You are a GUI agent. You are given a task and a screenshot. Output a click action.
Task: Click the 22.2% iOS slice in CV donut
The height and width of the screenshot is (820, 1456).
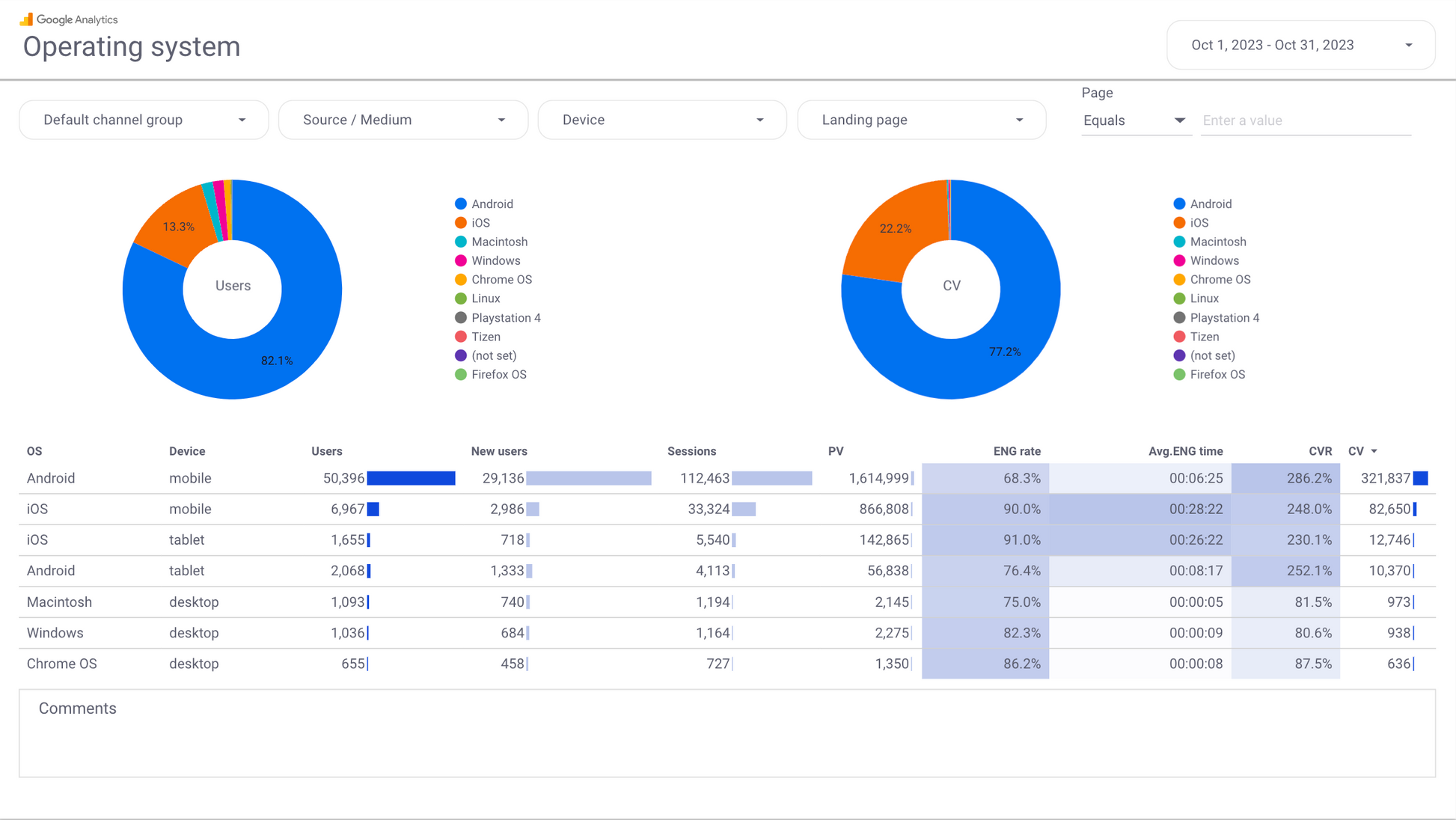pyautogui.click(x=895, y=228)
